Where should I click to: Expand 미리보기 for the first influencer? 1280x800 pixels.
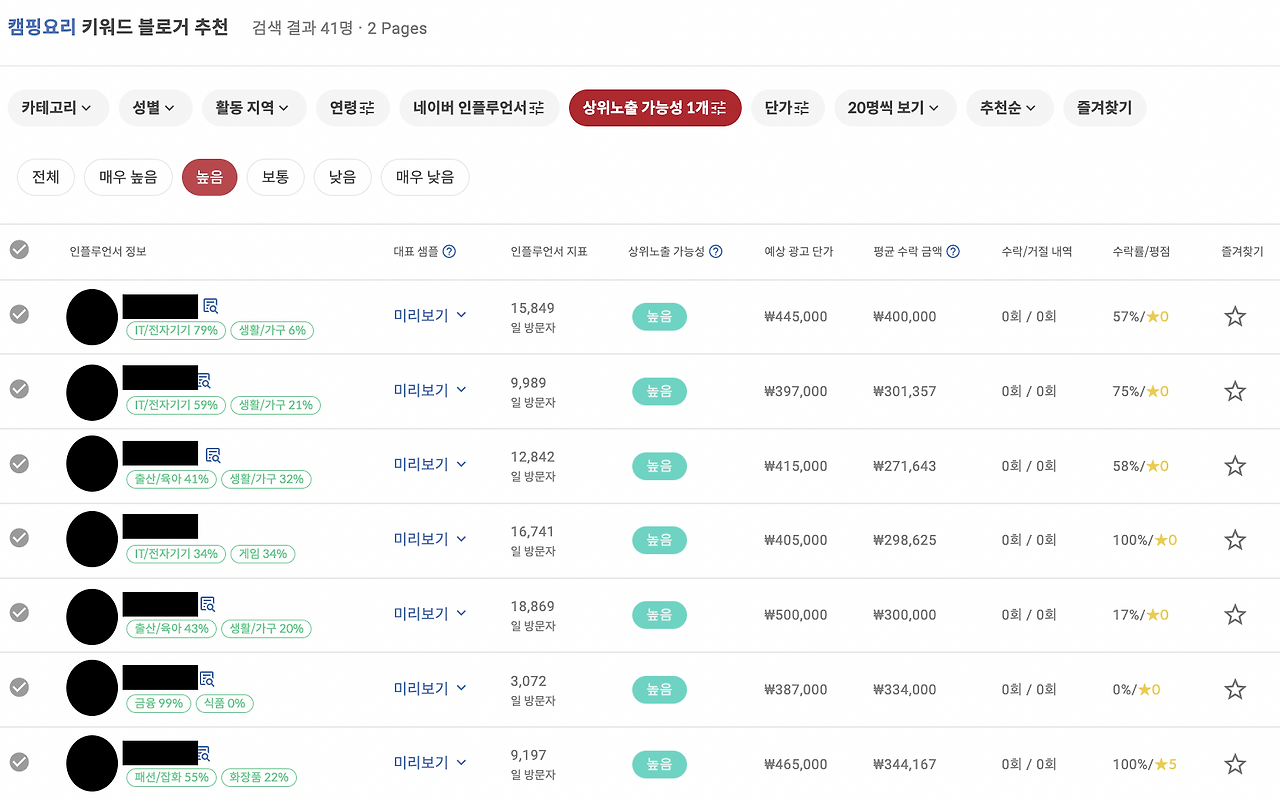pos(430,316)
